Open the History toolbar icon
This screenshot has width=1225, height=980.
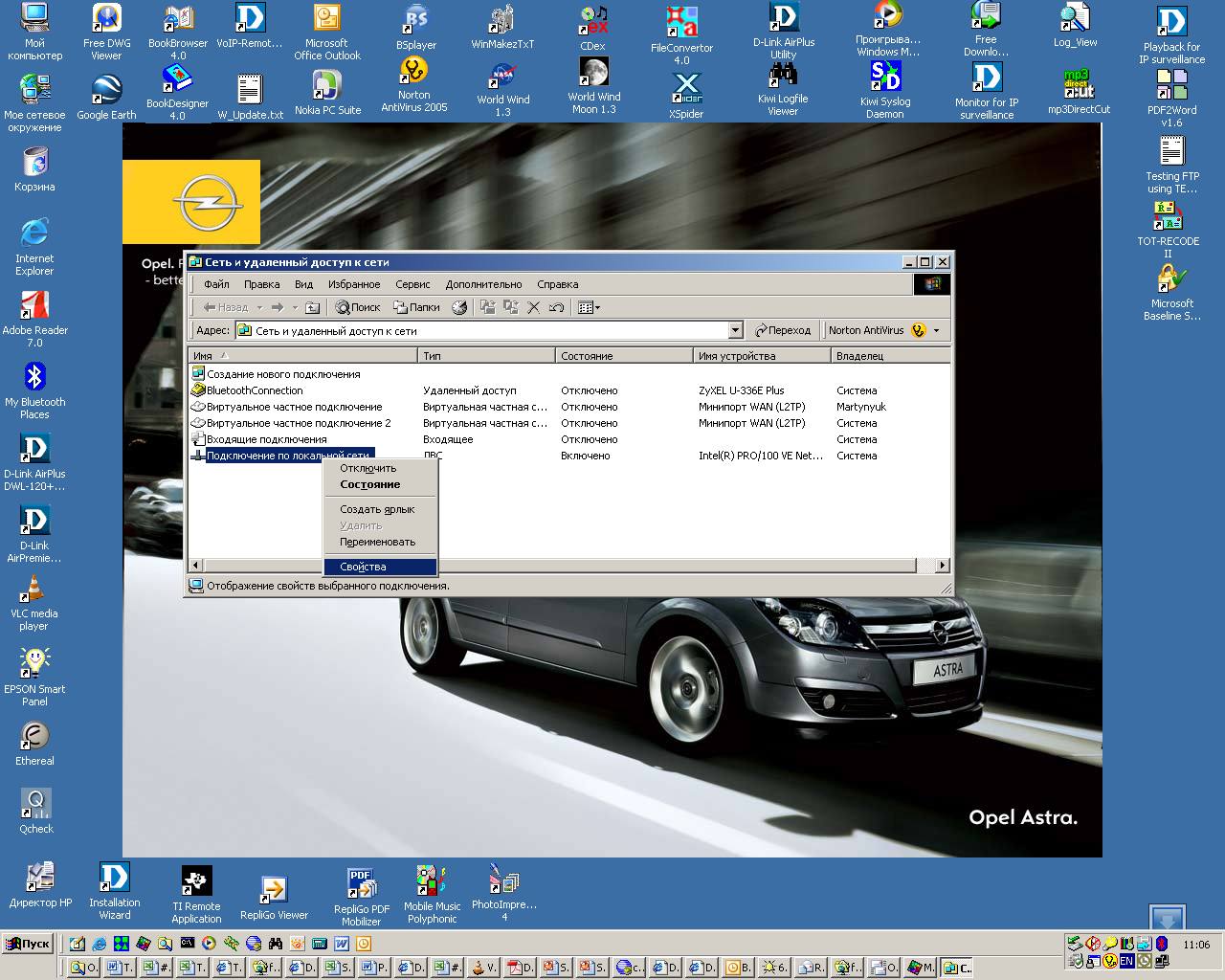click(x=459, y=307)
